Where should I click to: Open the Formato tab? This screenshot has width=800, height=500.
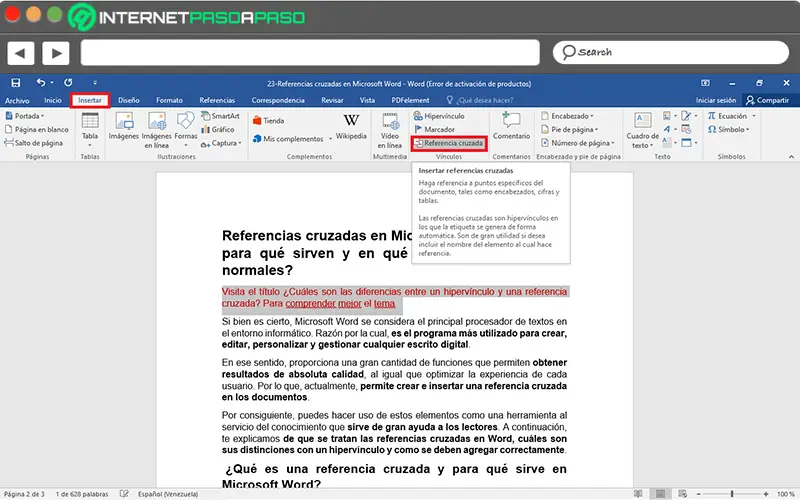[x=169, y=101]
